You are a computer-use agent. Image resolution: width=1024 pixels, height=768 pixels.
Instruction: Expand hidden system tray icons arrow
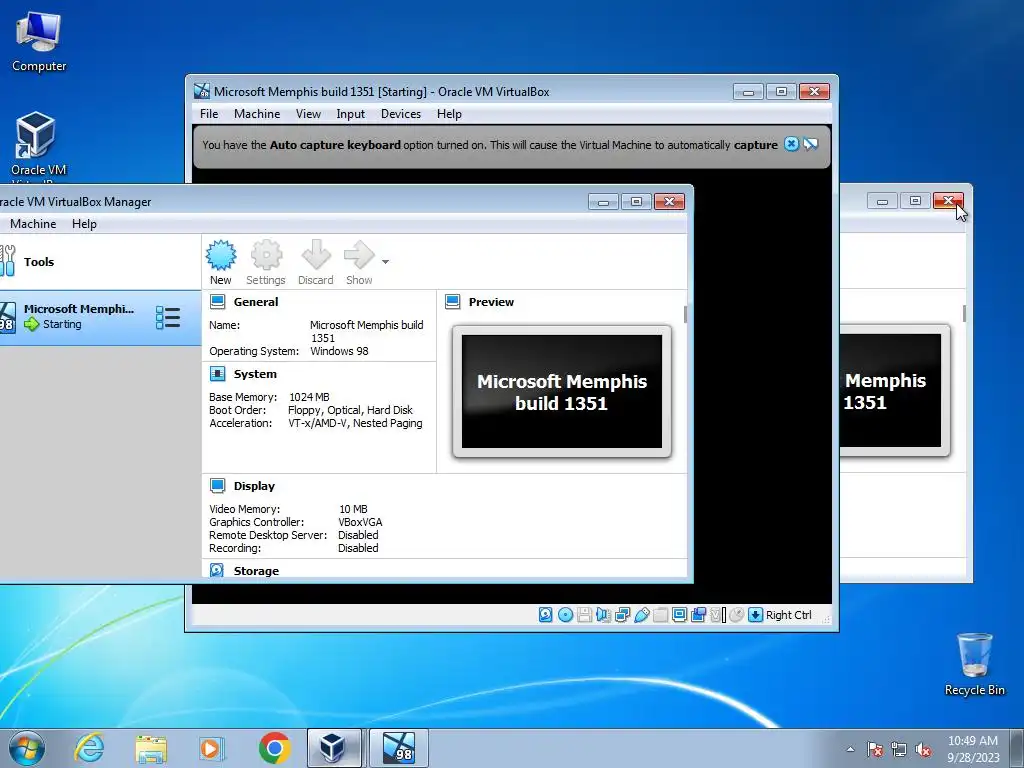(850, 749)
